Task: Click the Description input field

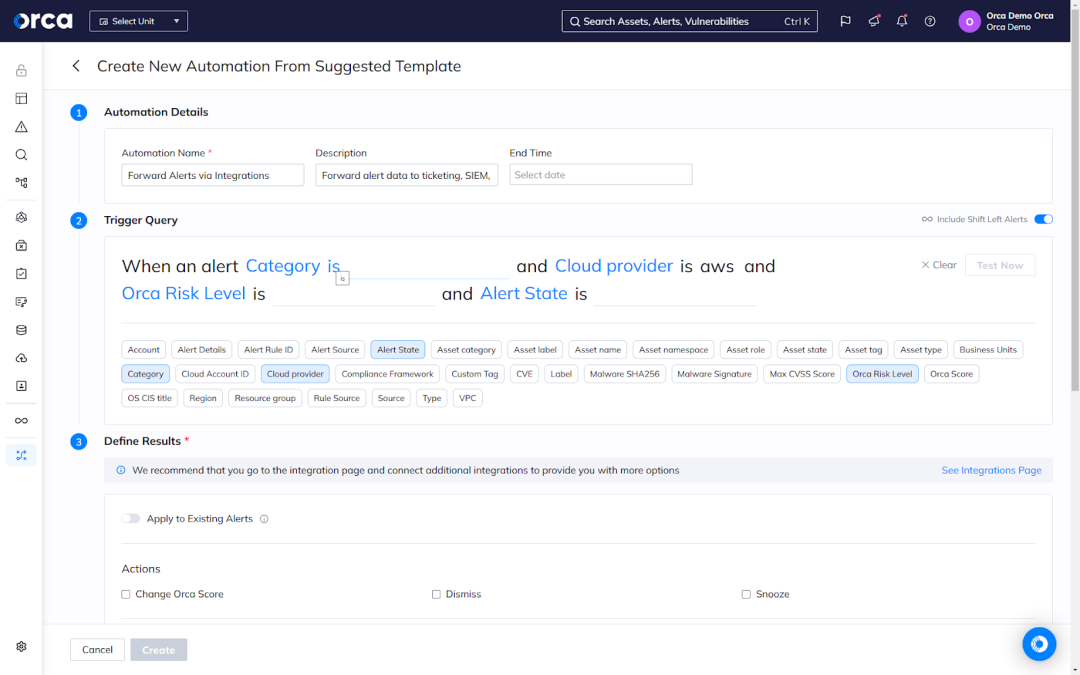Action: tap(406, 175)
